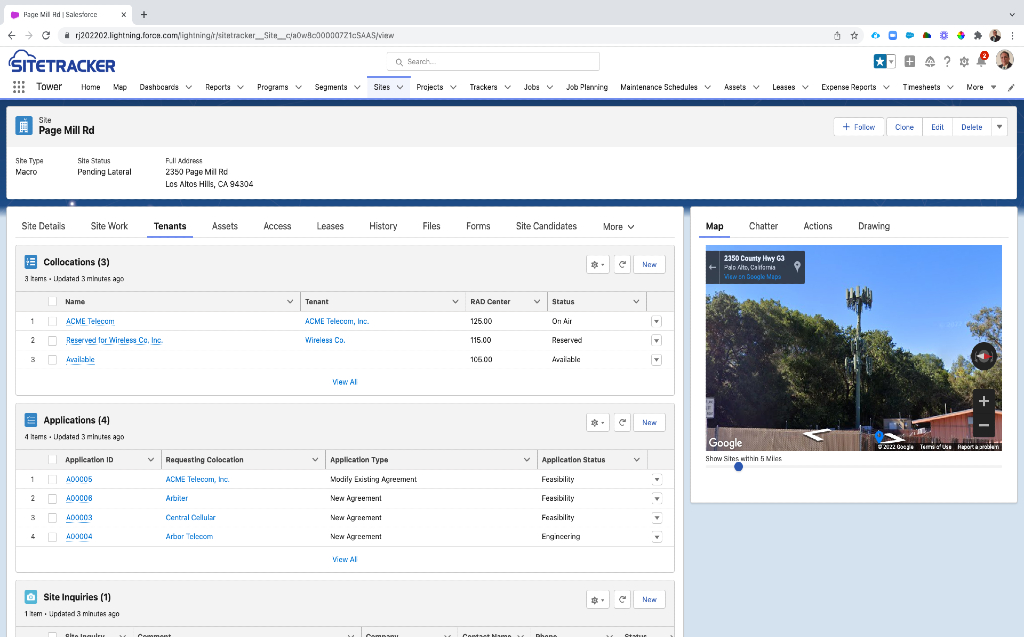Bookmark this page with the star icon
This screenshot has width=1024, height=637.
pyautogui.click(x=854, y=35)
